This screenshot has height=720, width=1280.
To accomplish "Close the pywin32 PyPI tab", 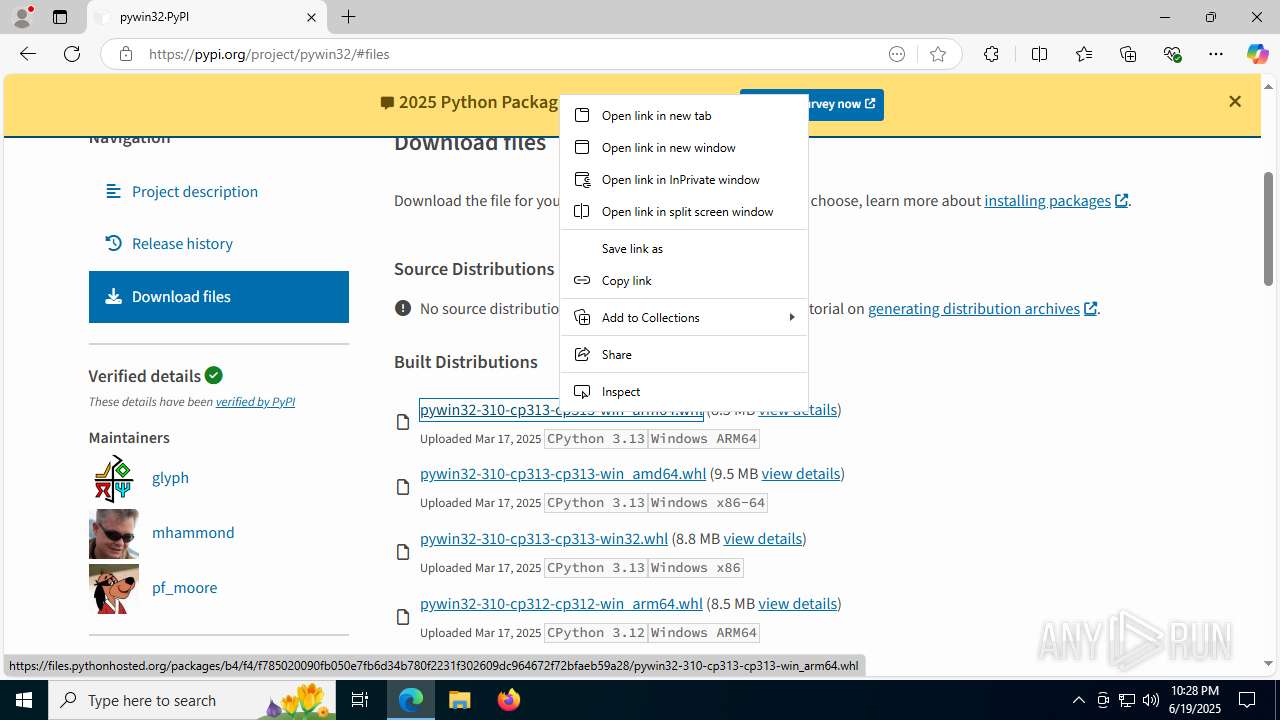I will tap(311, 17).
